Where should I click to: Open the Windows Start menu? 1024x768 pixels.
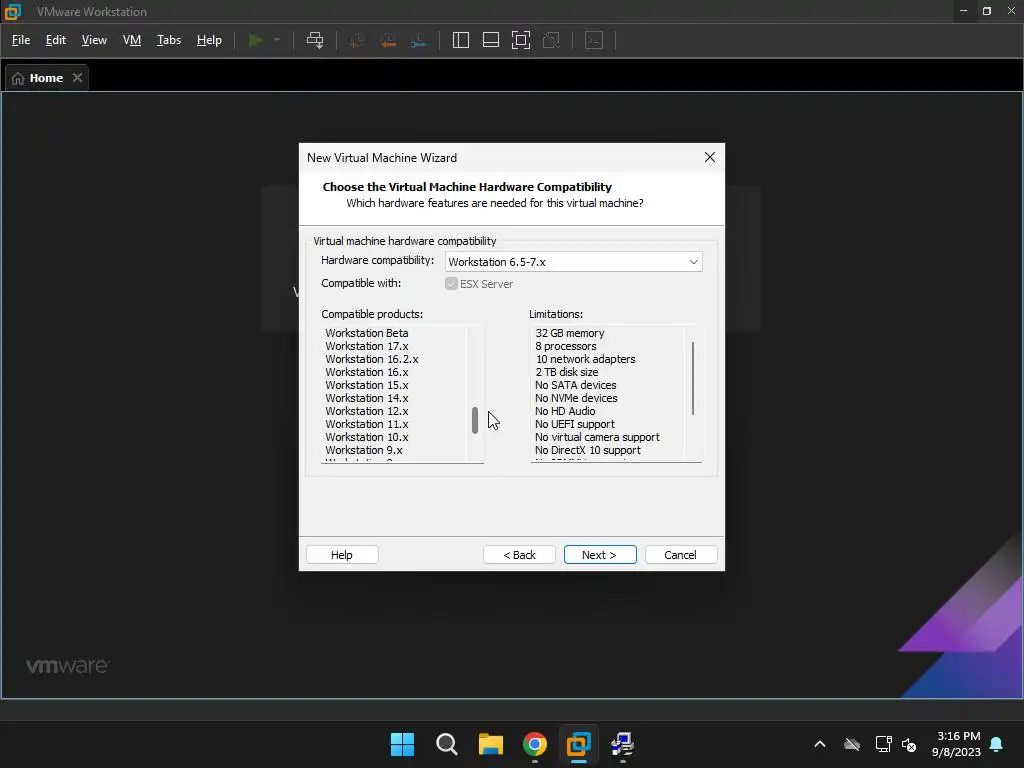(402, 744)
